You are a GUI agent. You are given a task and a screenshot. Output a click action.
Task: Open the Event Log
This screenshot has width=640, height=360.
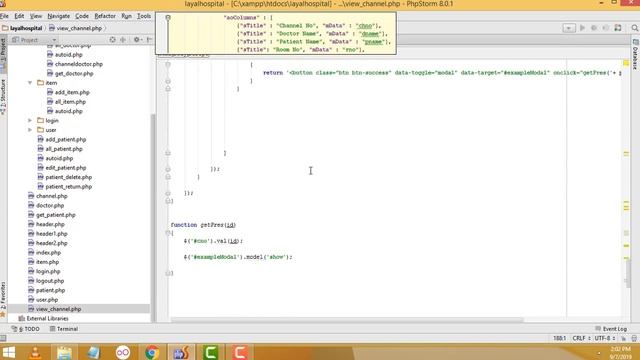click(611, 329)
